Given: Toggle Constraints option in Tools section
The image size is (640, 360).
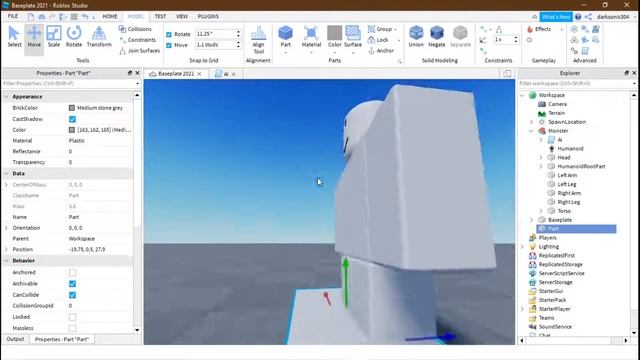Looking at the screenshot, I should click(138, 40).
